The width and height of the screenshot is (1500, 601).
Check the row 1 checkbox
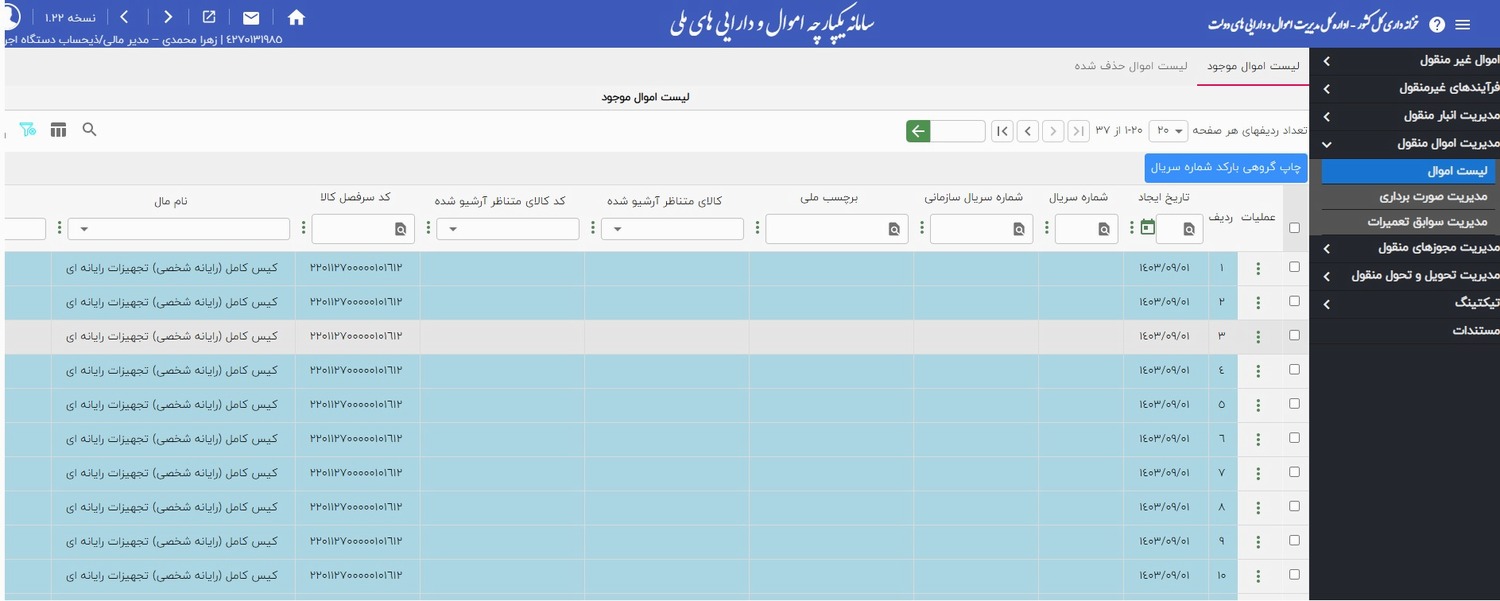pos(1294,267)
